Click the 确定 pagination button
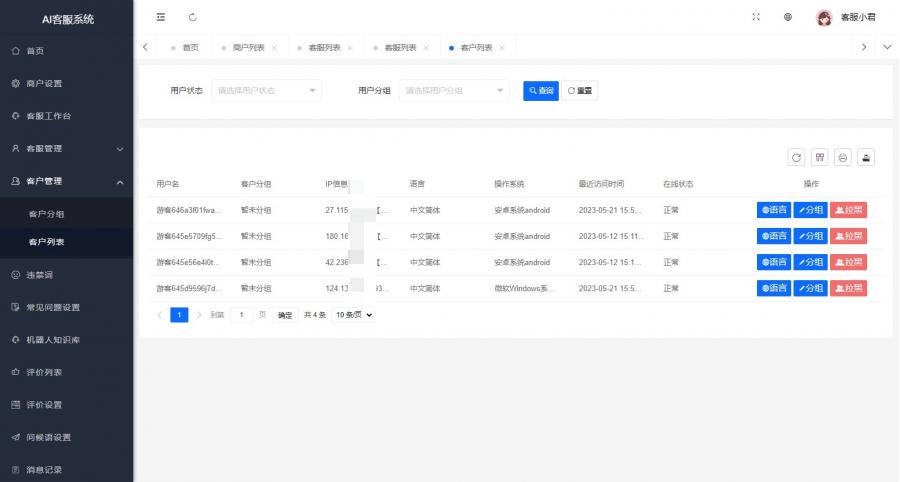 point(285,315)
